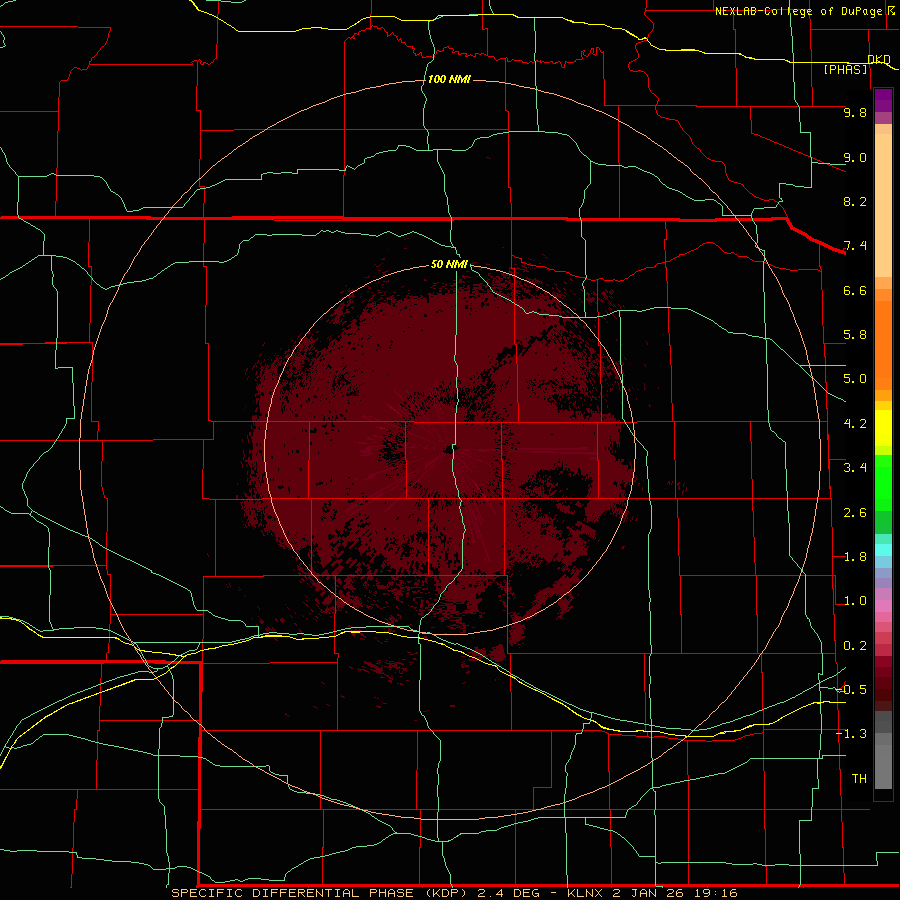This screenshot has width=900, height=900.
Task: Pick the yellow segment of the color bar
Action: point(883,428)
